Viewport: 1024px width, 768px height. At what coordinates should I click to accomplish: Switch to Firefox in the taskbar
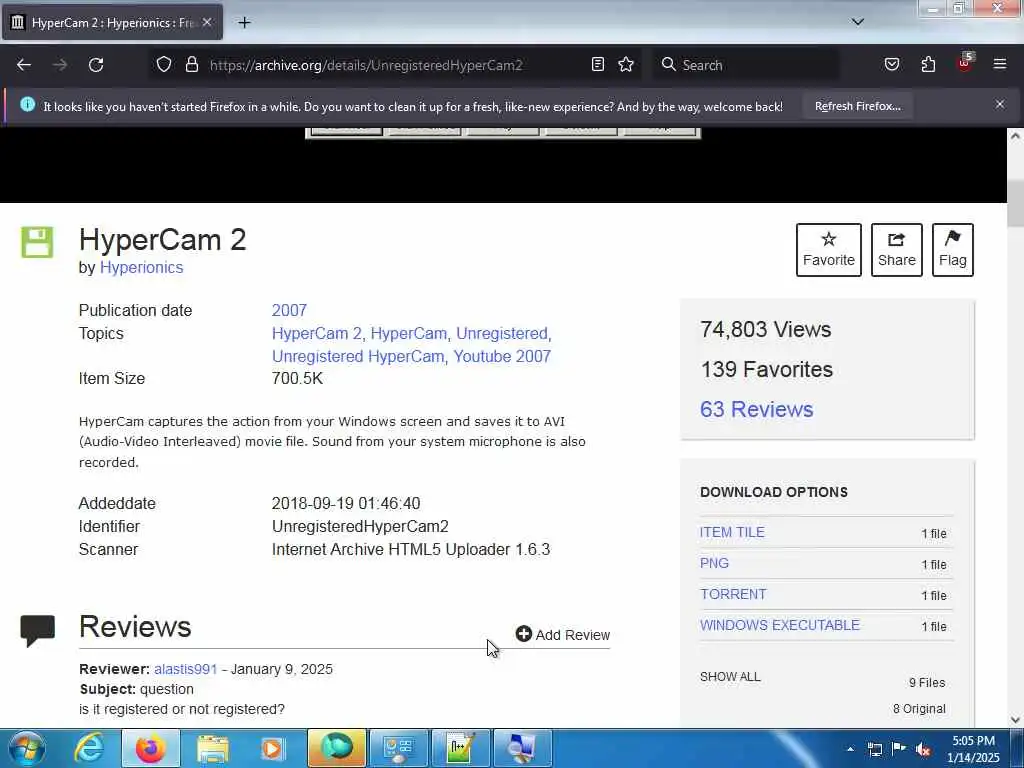click(150, 748)
